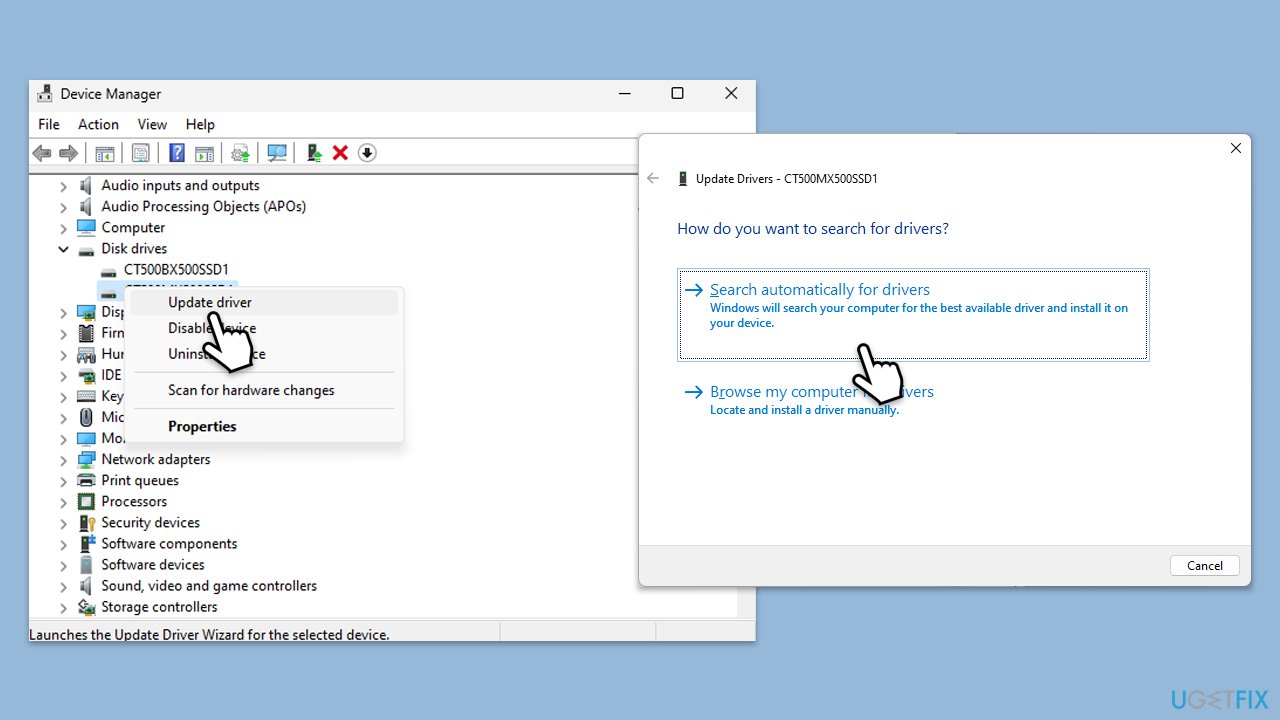This screenshot has width=1280, height=720.
Task: Select the keyboard icon on the Key row
Action: [x=86, y=396]
